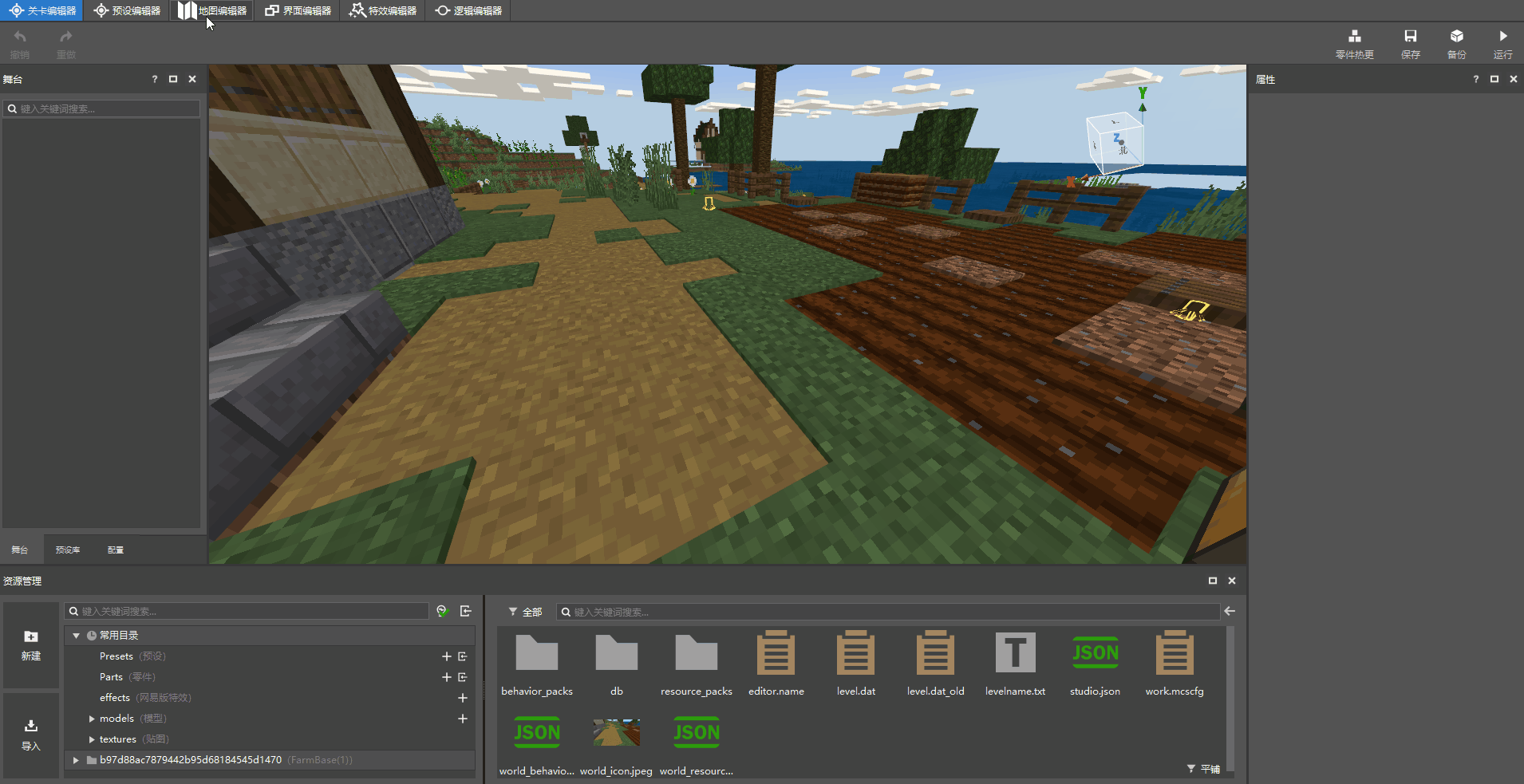1524x784 pixels.
Task: Click the back arrow in file browser
Action: [x=1230, y=611]
